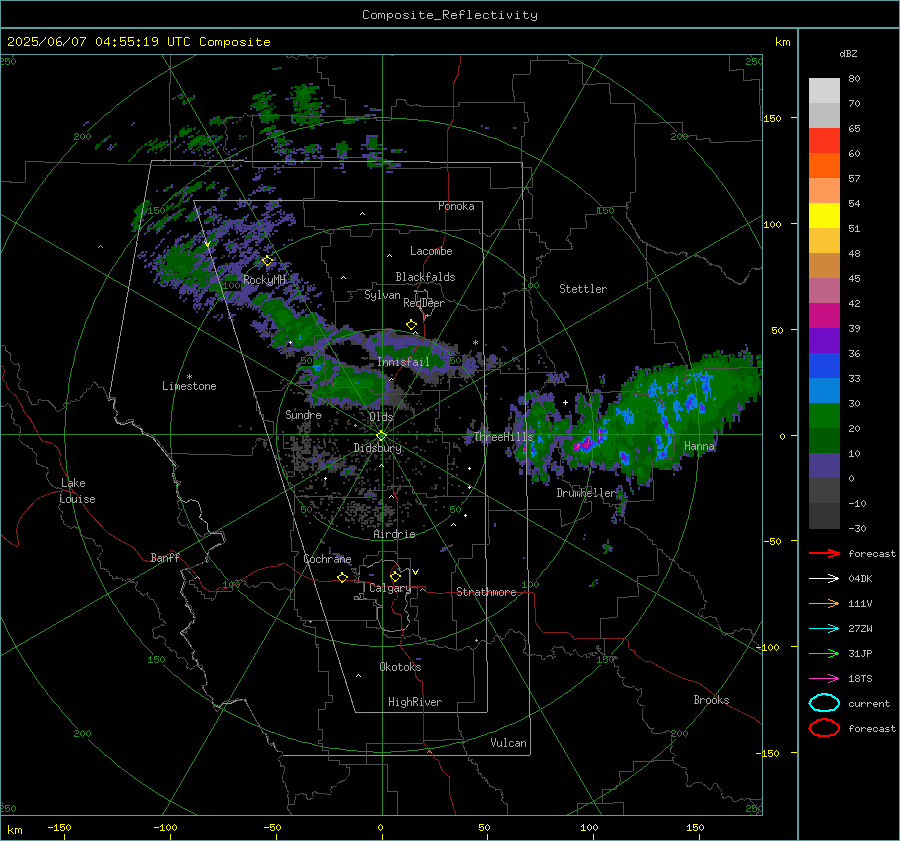
Task: Select the Innisfail label on the map
Action: coord(403,362)
